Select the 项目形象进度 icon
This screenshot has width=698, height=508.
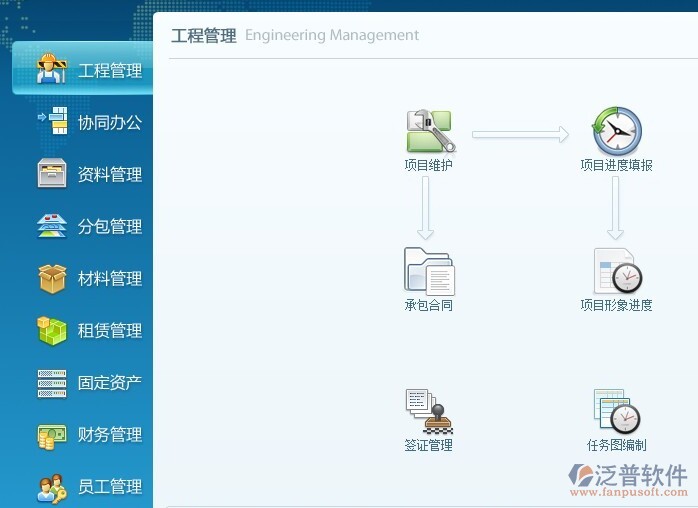pyautogui.click(x=616, y=271)
